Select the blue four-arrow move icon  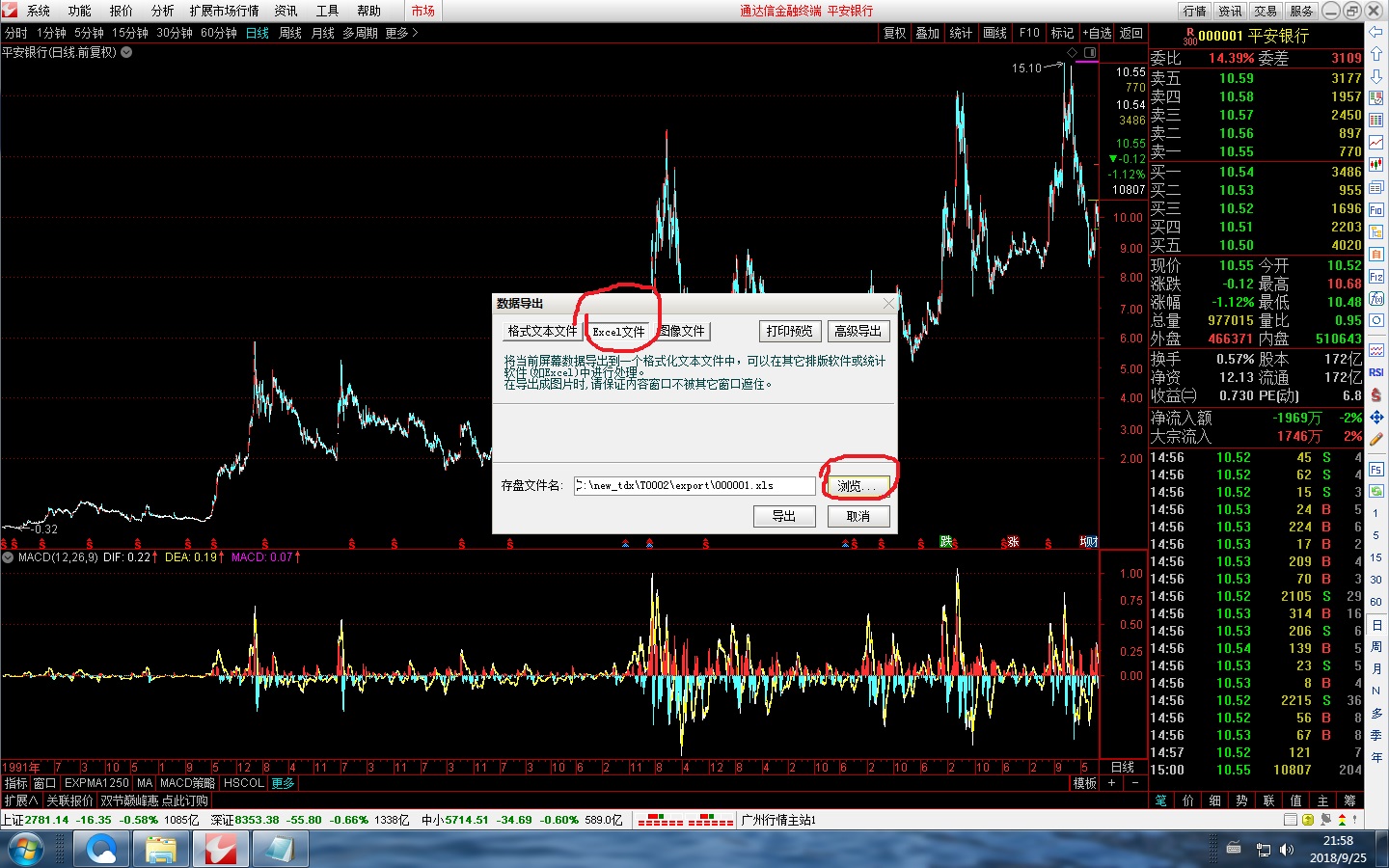1376,417
